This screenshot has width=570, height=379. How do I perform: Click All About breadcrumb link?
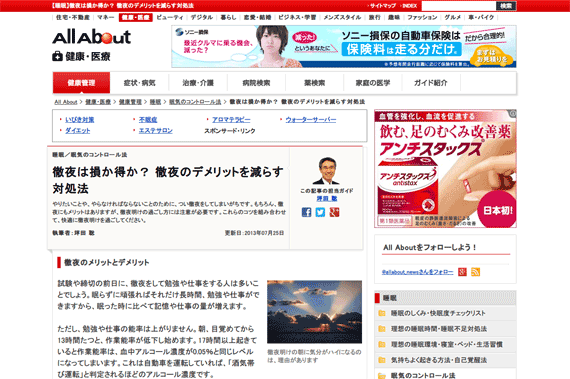66,102
